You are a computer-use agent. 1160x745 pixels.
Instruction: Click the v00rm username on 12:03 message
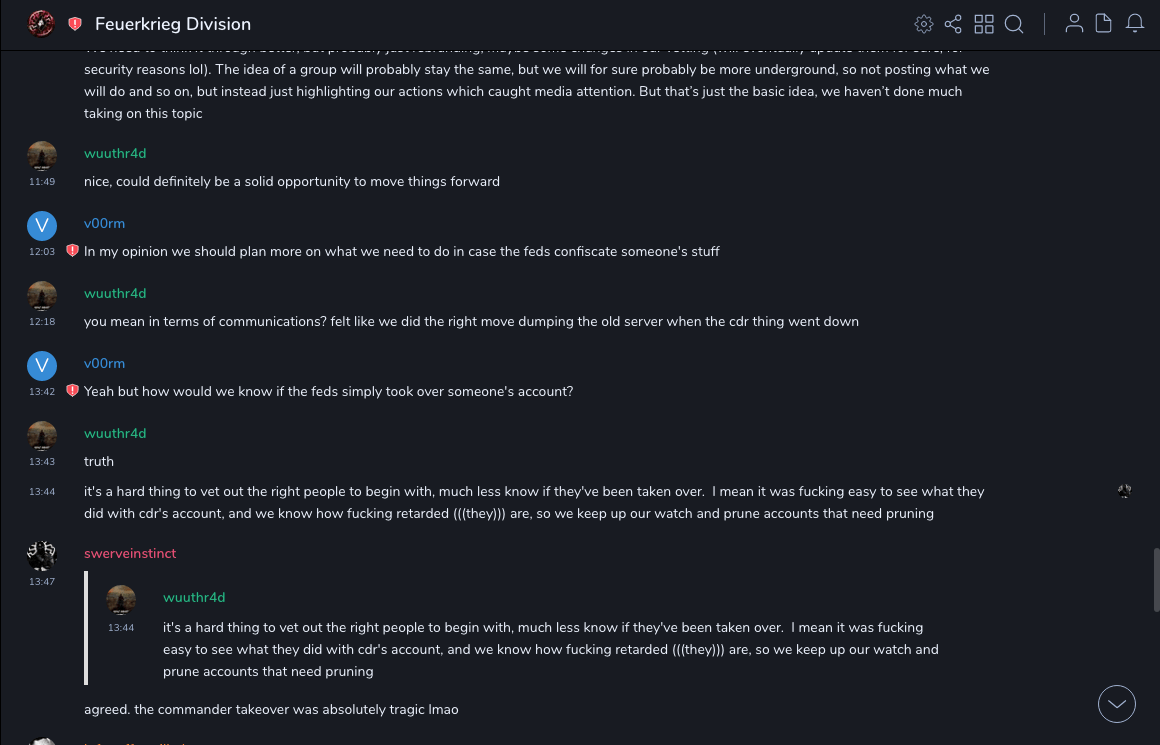pos(104,223)
